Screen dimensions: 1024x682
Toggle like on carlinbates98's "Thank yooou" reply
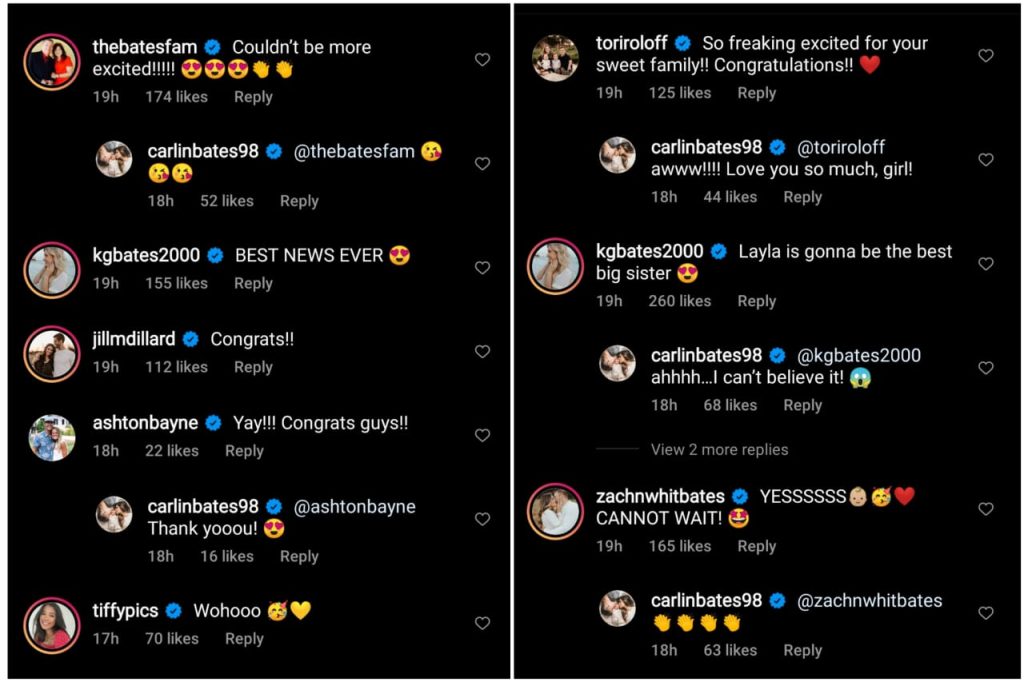click(x=482, y=519)
